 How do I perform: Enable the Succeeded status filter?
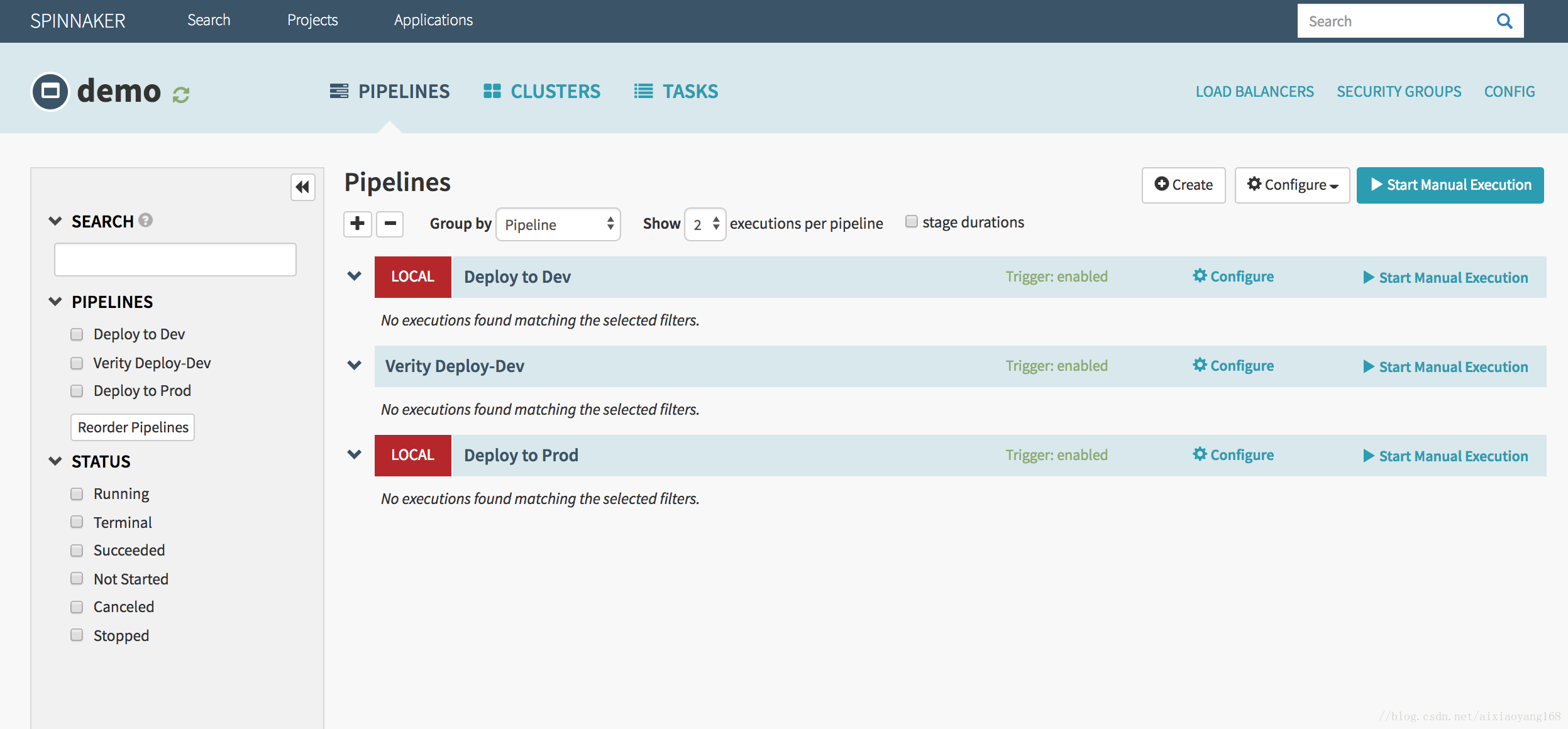pyautogui.click(x=77, y=551)
